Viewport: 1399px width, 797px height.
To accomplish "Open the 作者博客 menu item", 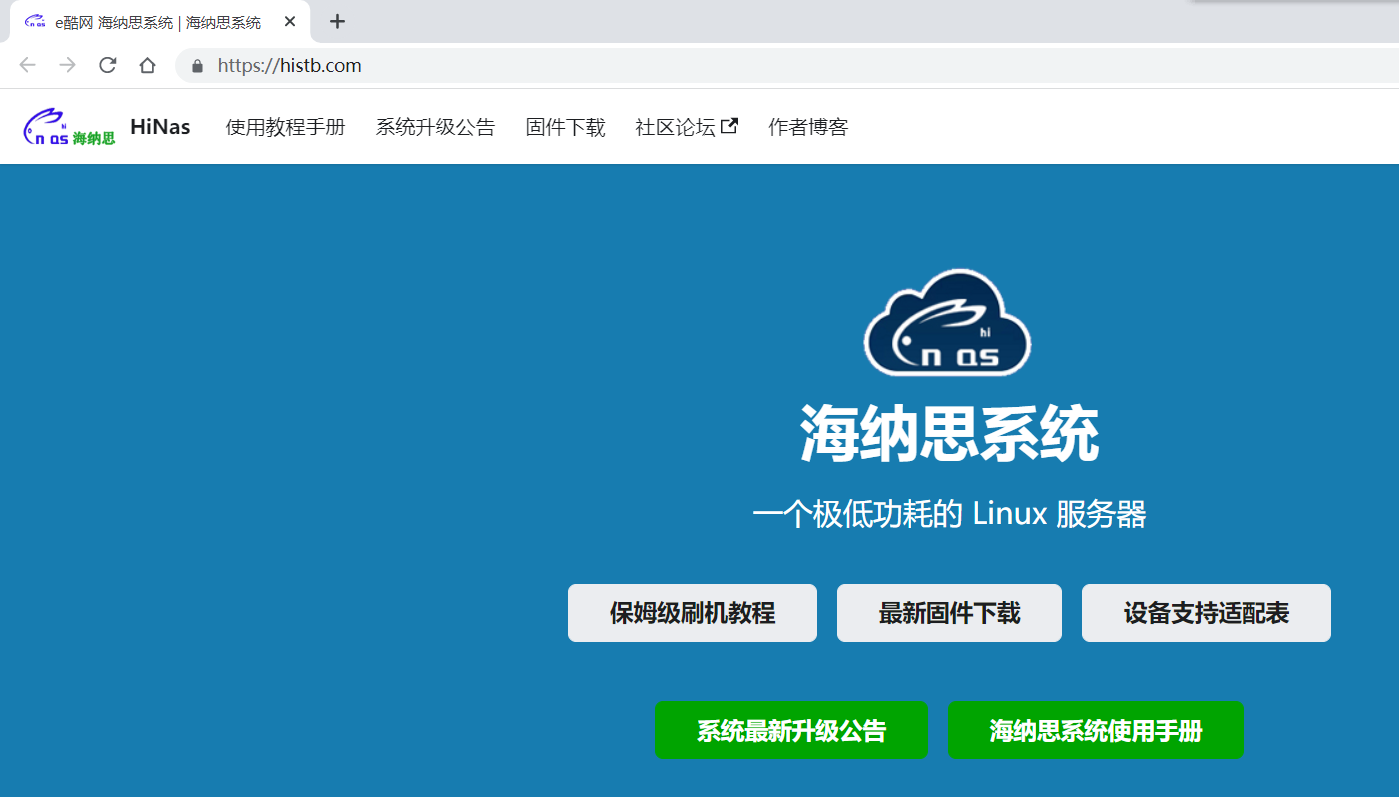I will 808,127.
